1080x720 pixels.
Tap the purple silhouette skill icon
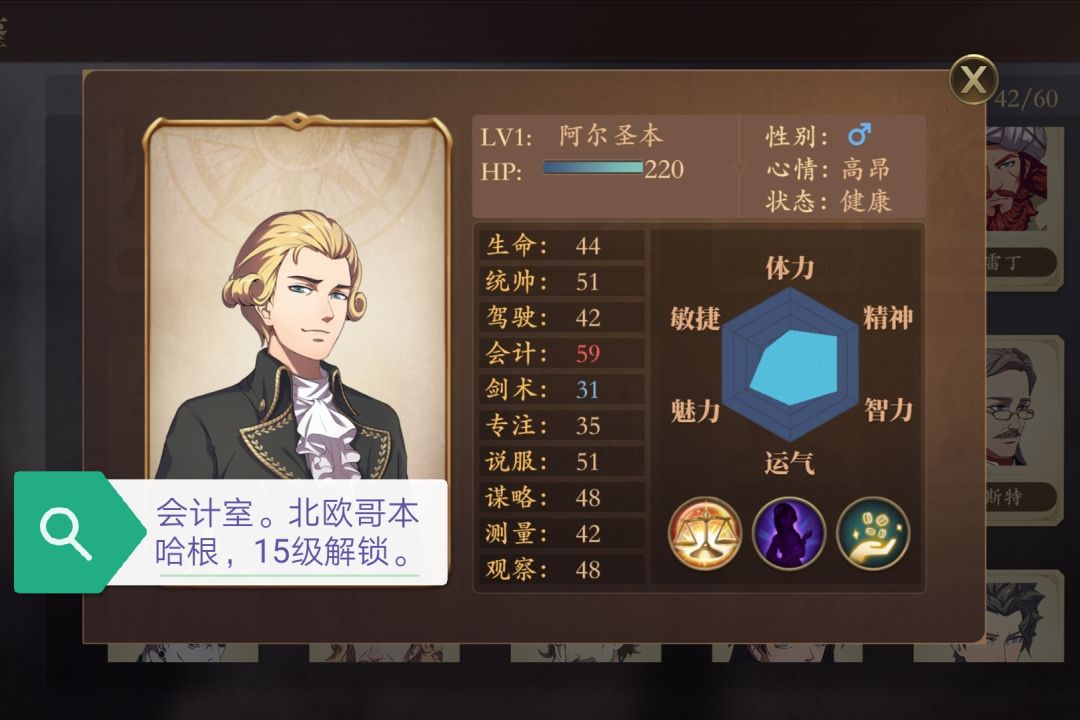(789, 533)
